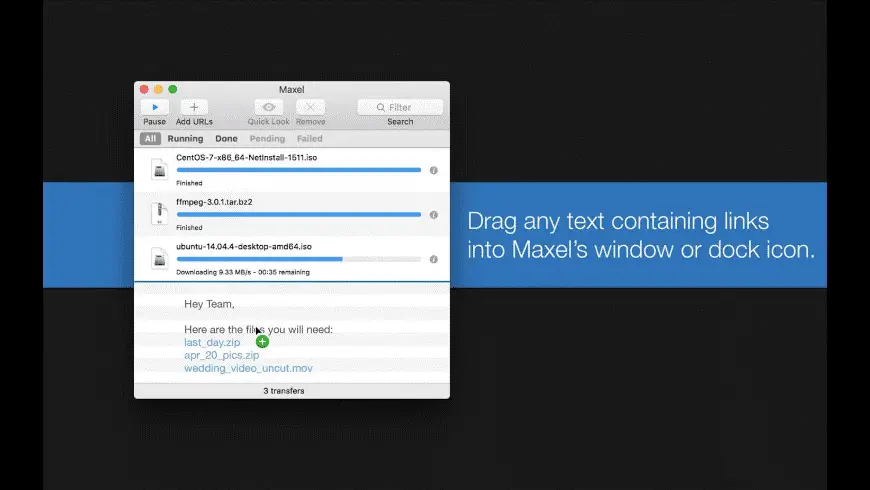
Task: Click the green plus drag badge
Action: 262,342
